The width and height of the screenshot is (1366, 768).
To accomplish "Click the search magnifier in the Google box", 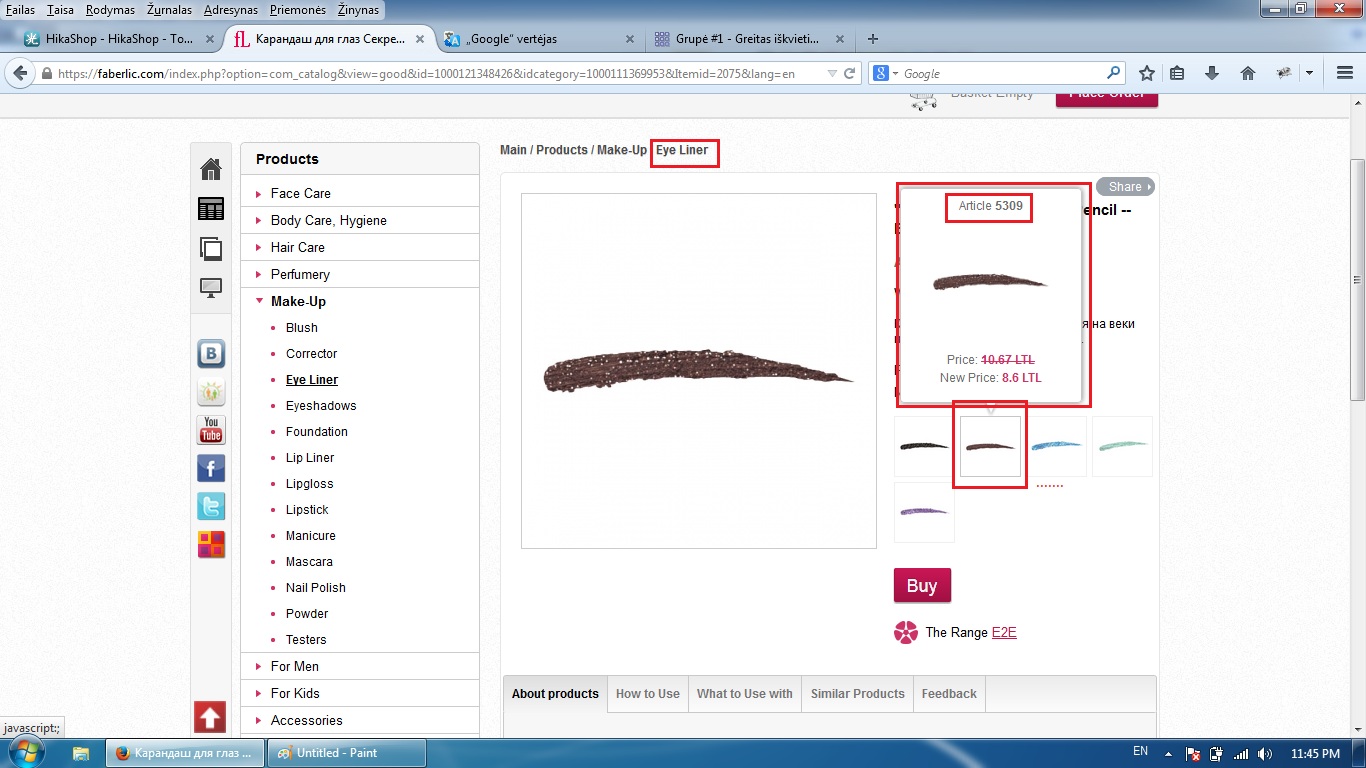I will pyautogui.click(x=1113, y=73).
